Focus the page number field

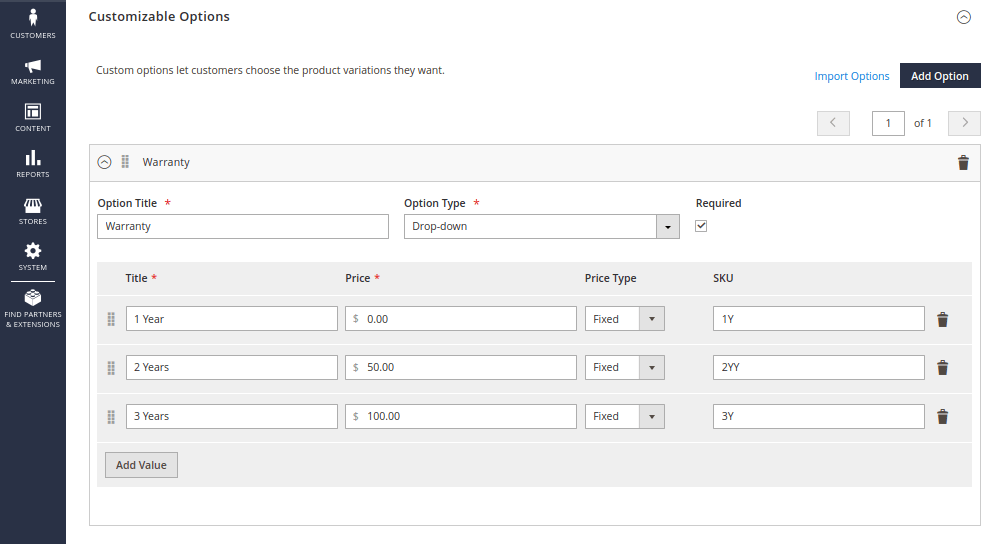pos(888,123)
